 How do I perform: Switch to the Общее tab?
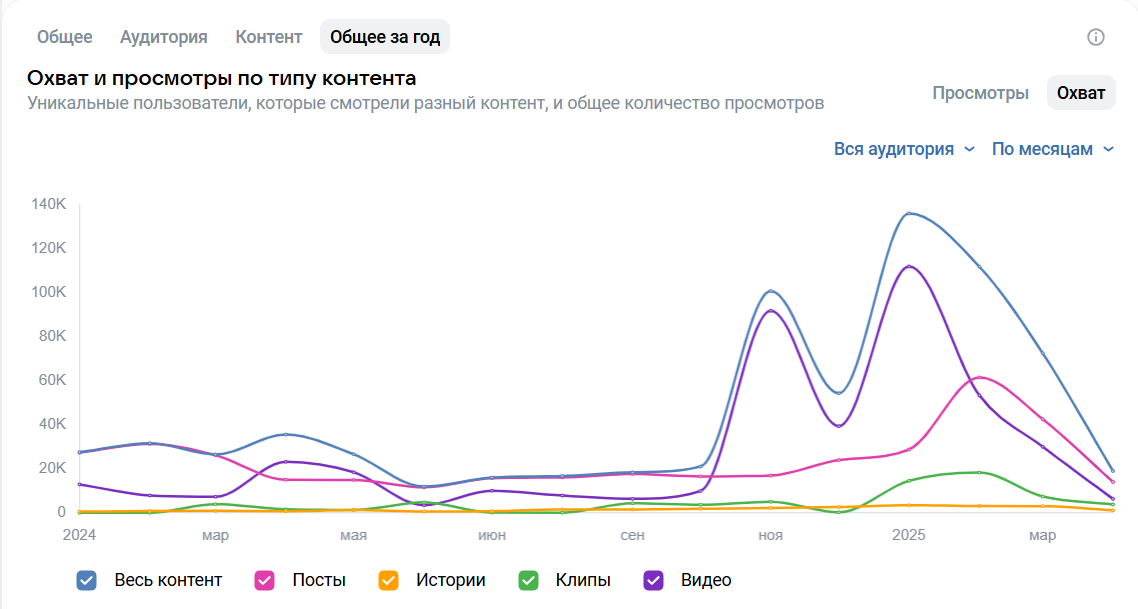click(x=65, y=37)
